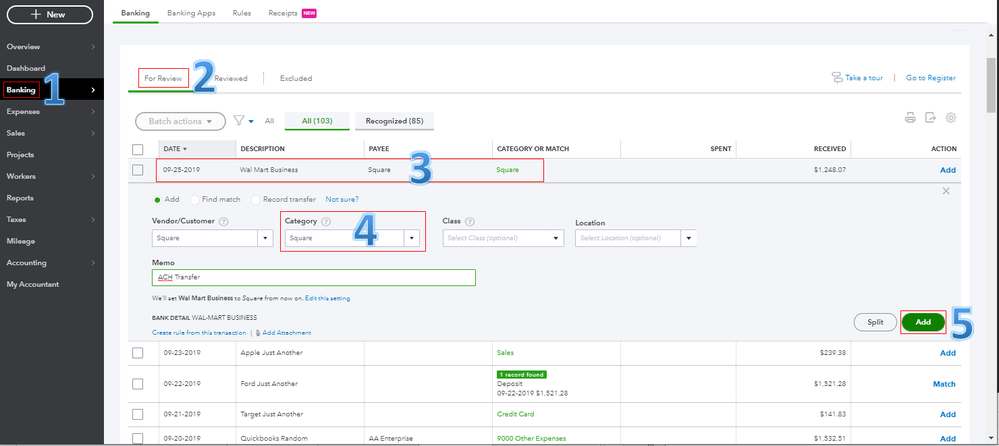Viewport: 999px width, 446px height.
Task: Check the Quickbooks Random row checkbox
Action: pyautogui.click(x=138, y=438)
